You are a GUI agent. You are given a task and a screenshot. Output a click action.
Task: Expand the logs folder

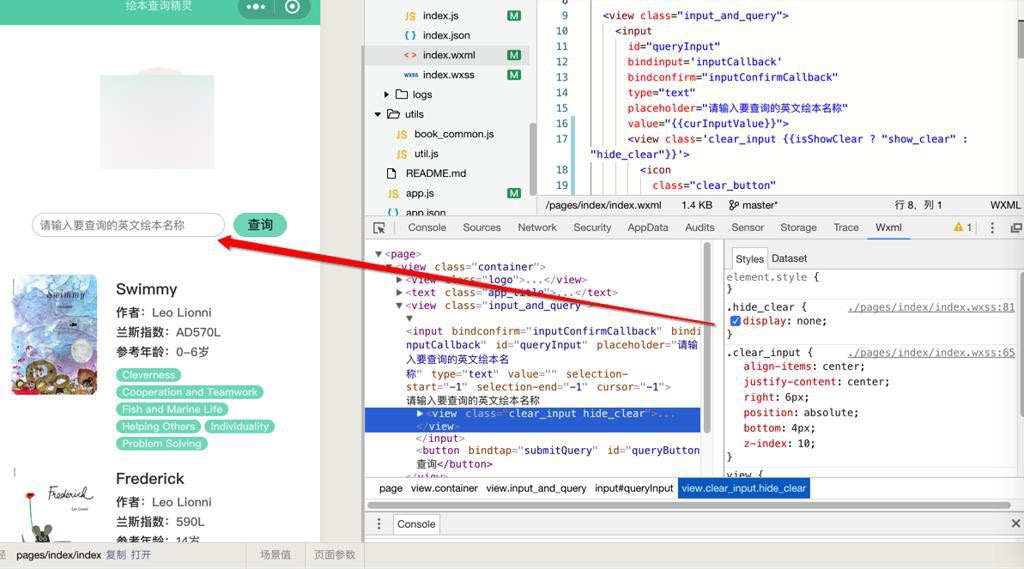(386, 95)
